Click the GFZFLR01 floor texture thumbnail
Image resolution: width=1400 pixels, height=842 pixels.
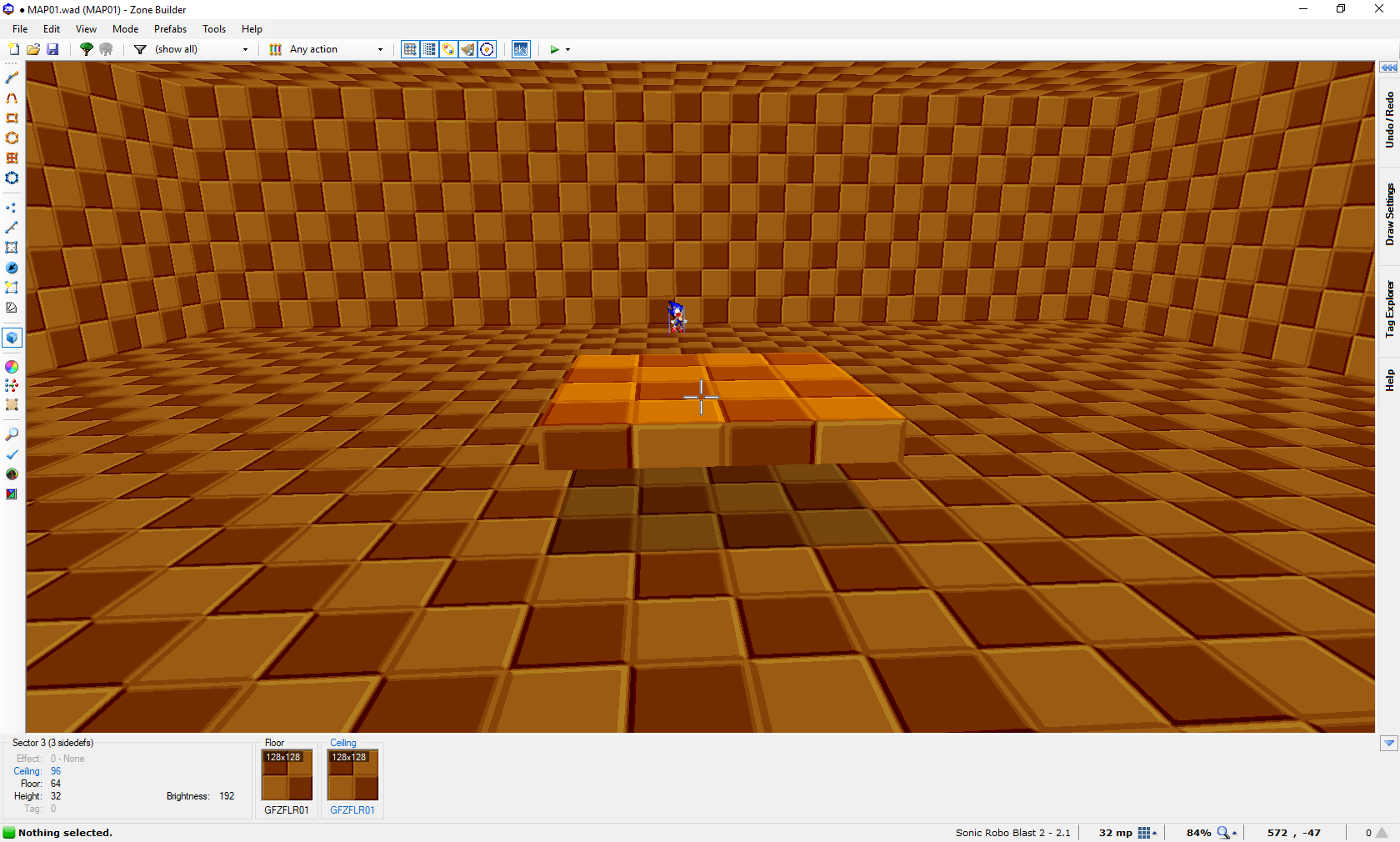coord(287,775)
